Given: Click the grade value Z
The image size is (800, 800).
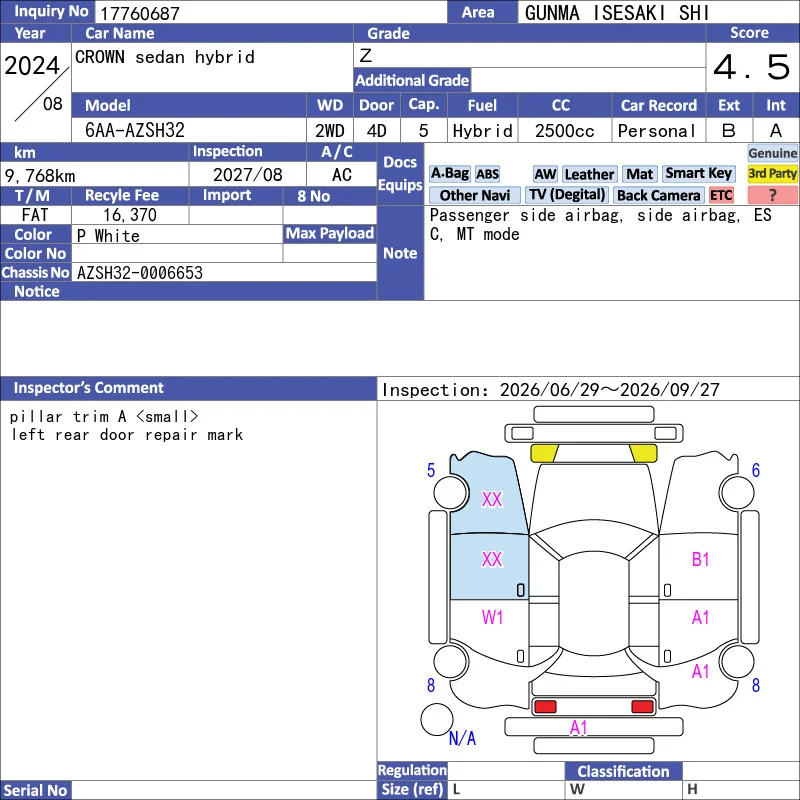Looking at the screenshot, I should pos(365,55).
